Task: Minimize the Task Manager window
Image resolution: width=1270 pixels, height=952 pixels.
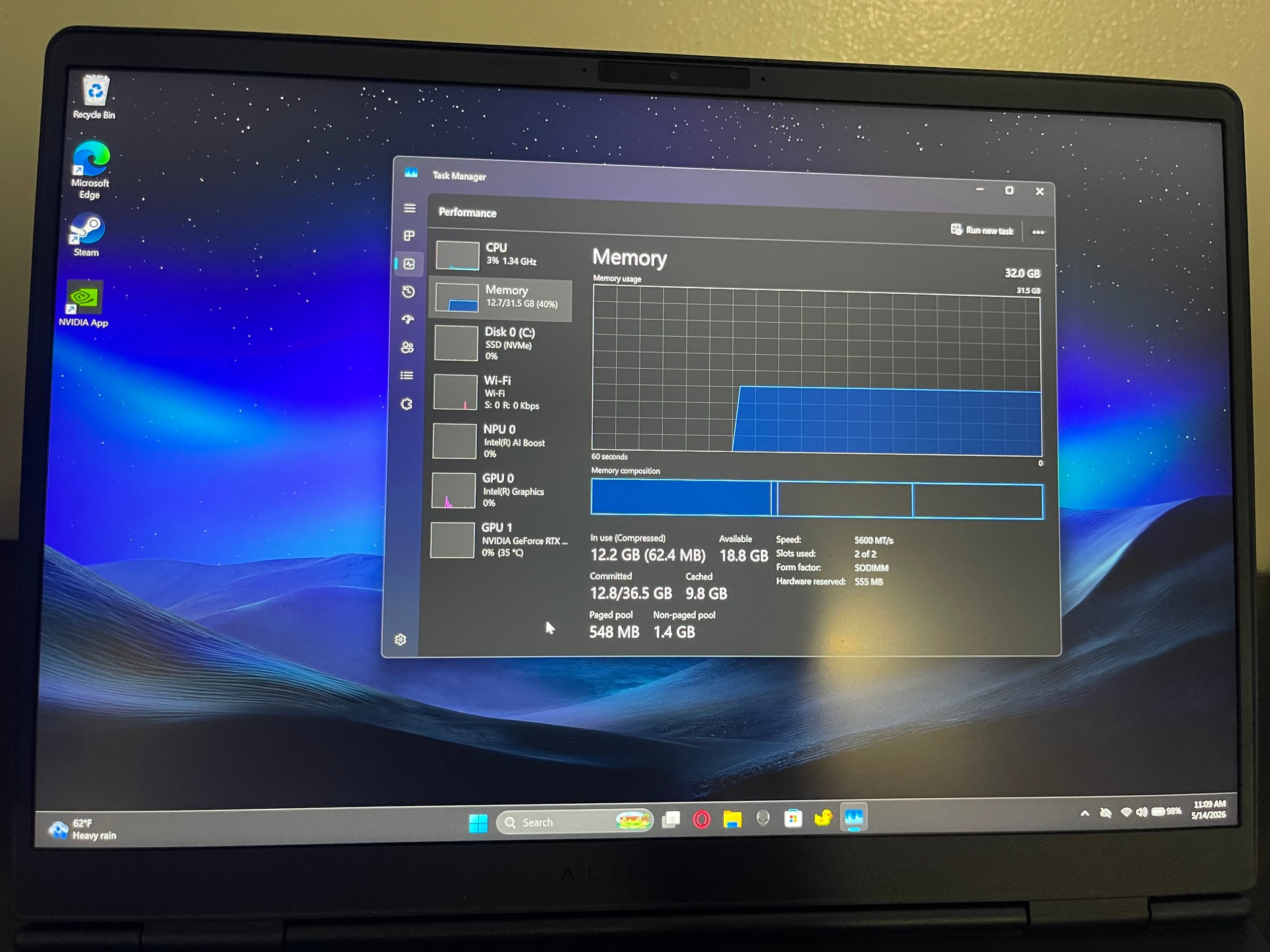Action: (x=980, y=189)
